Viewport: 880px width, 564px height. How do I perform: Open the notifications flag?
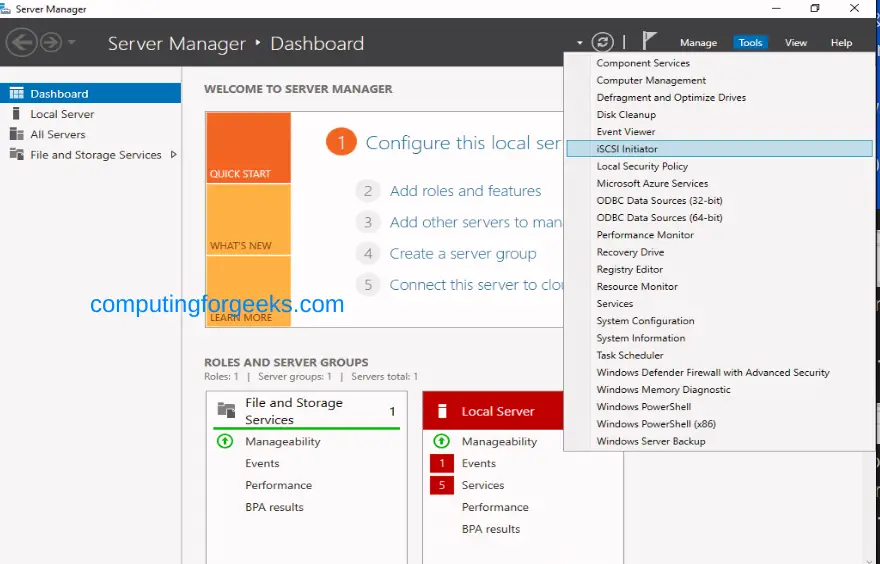click(649, 40)
